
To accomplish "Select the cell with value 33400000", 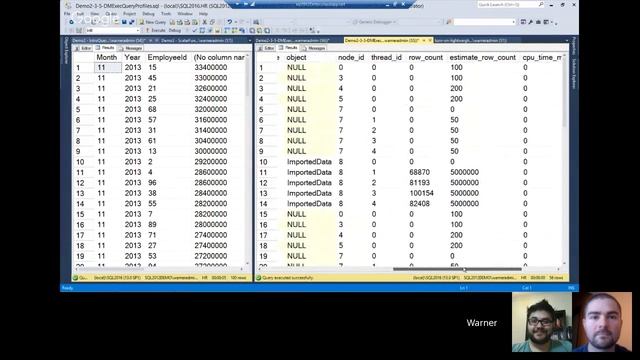I will point(211,68).
